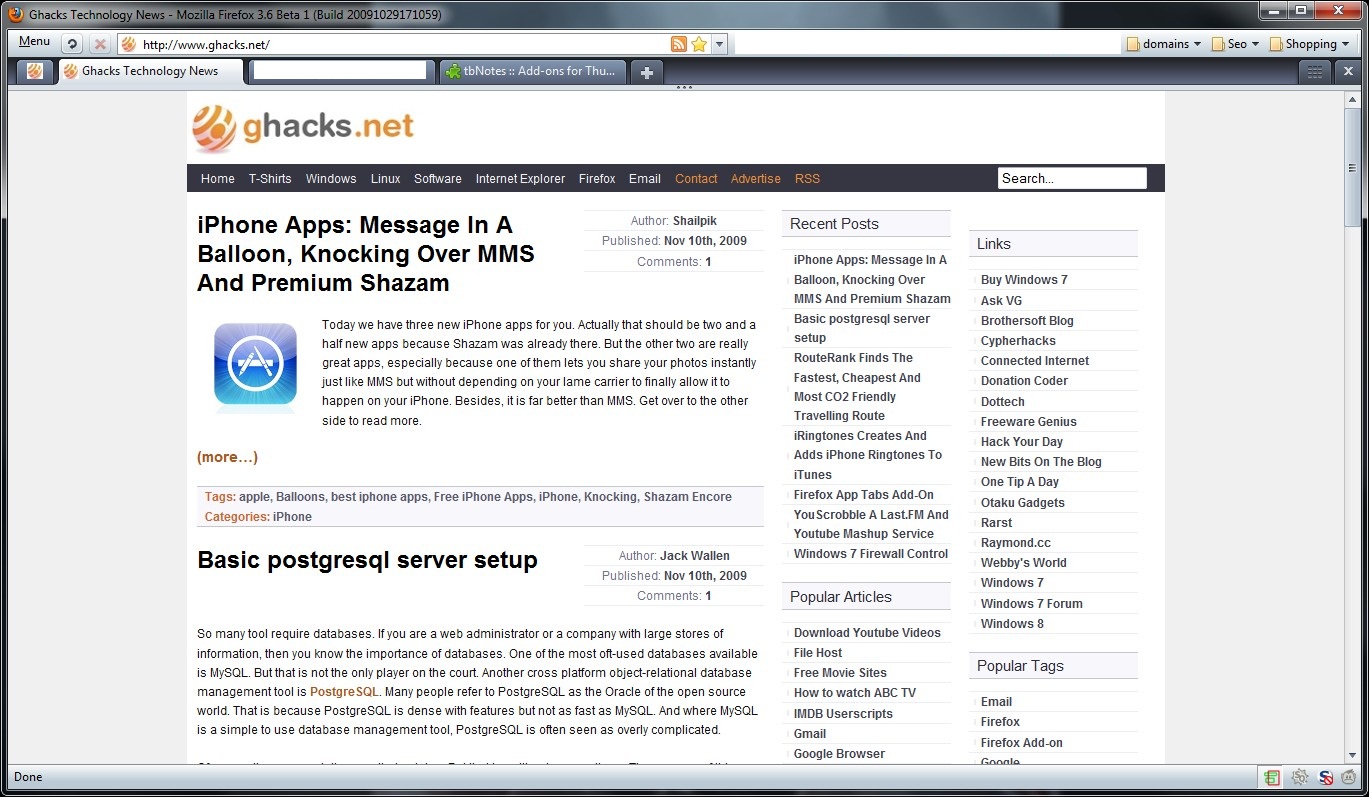This screenshot has height=797, width=1369.
Task: Expand the Seo bookmarks folder
Action: (1235, 44)
